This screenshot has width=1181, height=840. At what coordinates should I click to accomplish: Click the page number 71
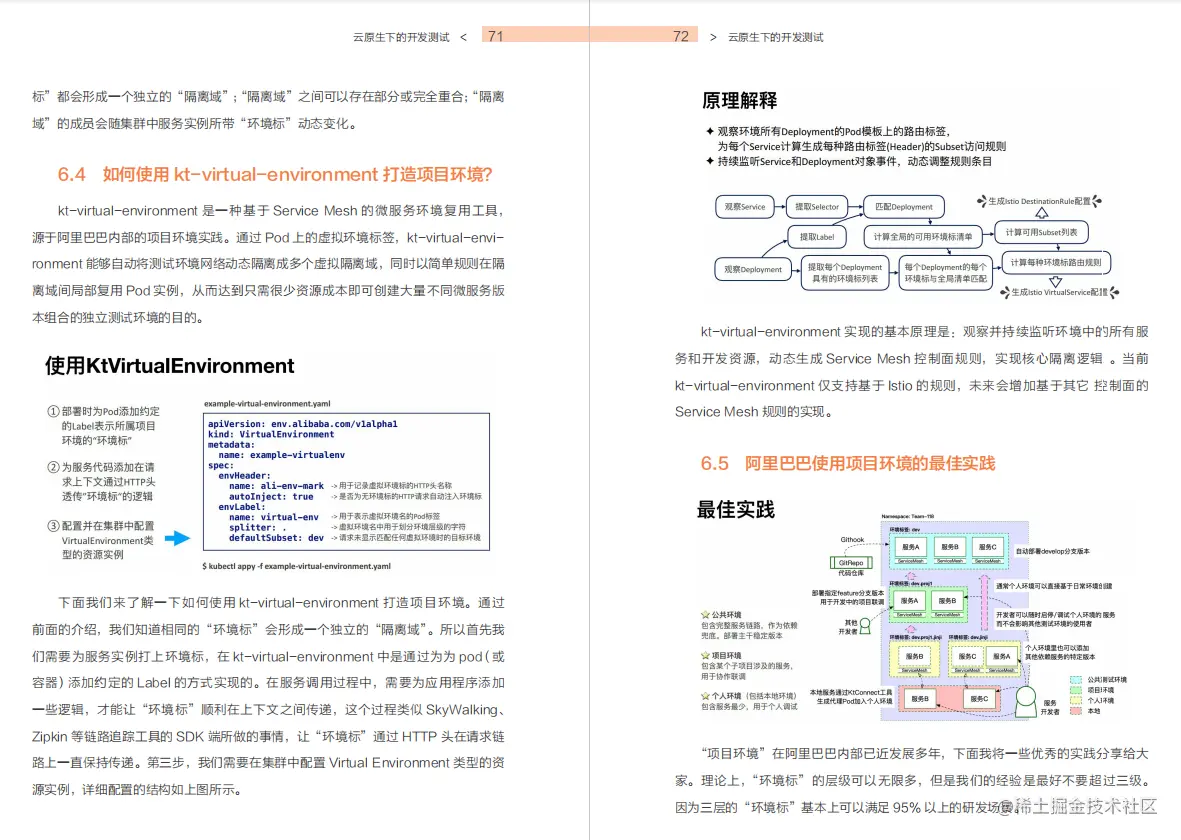(496, 36)
